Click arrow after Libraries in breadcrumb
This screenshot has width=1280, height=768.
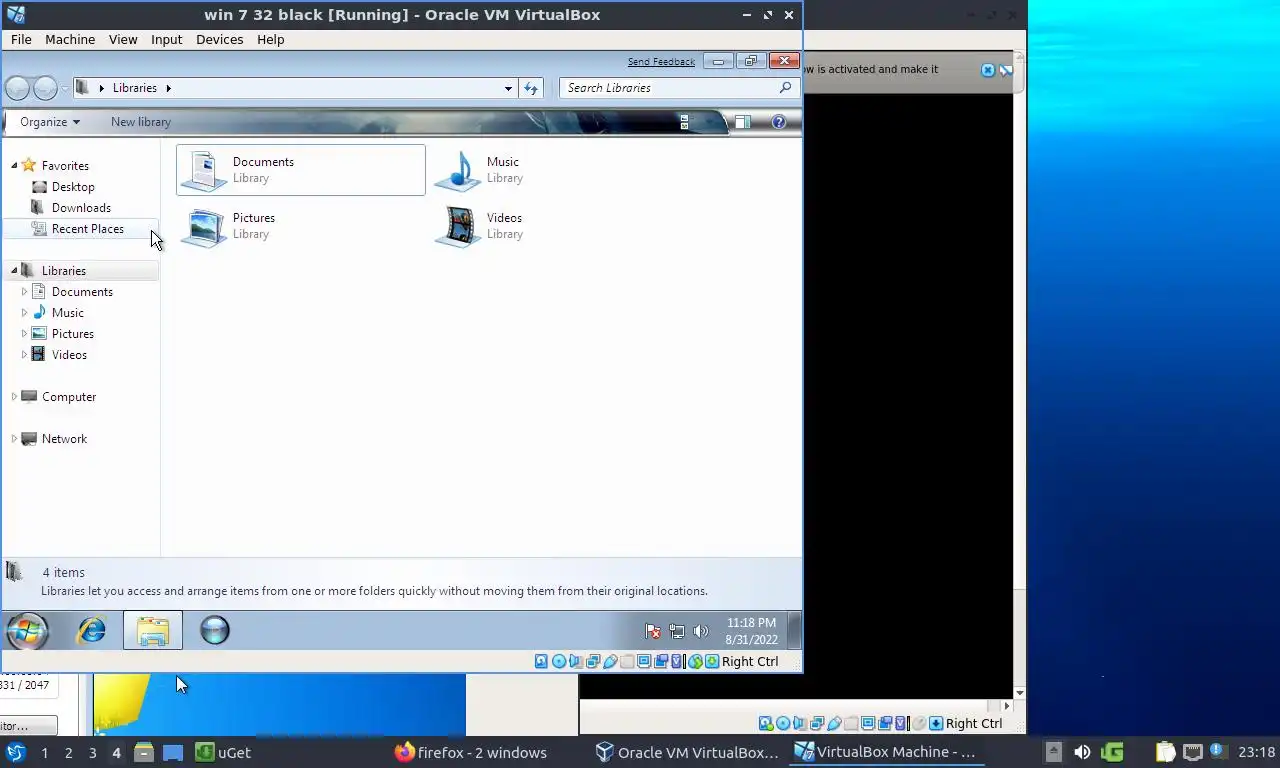click(x=168, y=88)
